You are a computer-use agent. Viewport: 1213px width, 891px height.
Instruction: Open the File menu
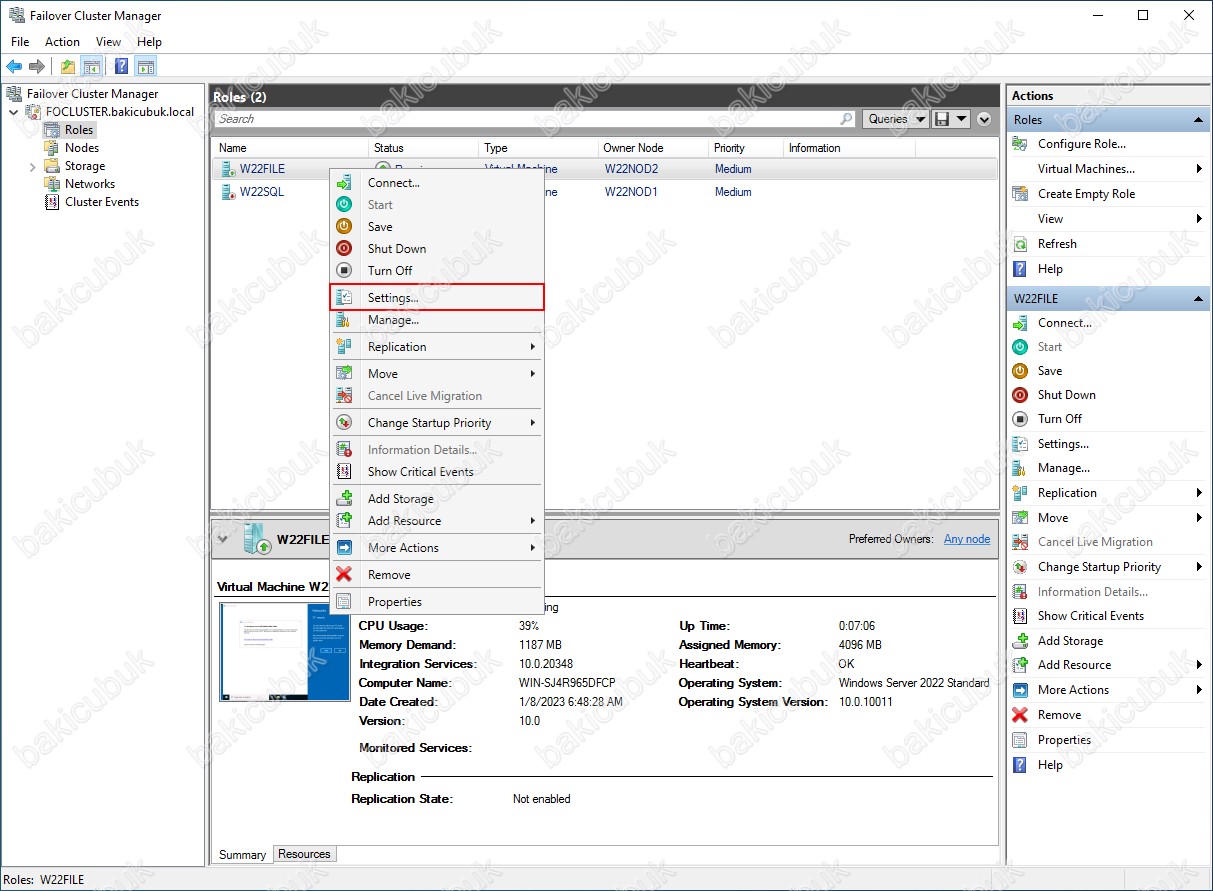[x=20, y=42]
